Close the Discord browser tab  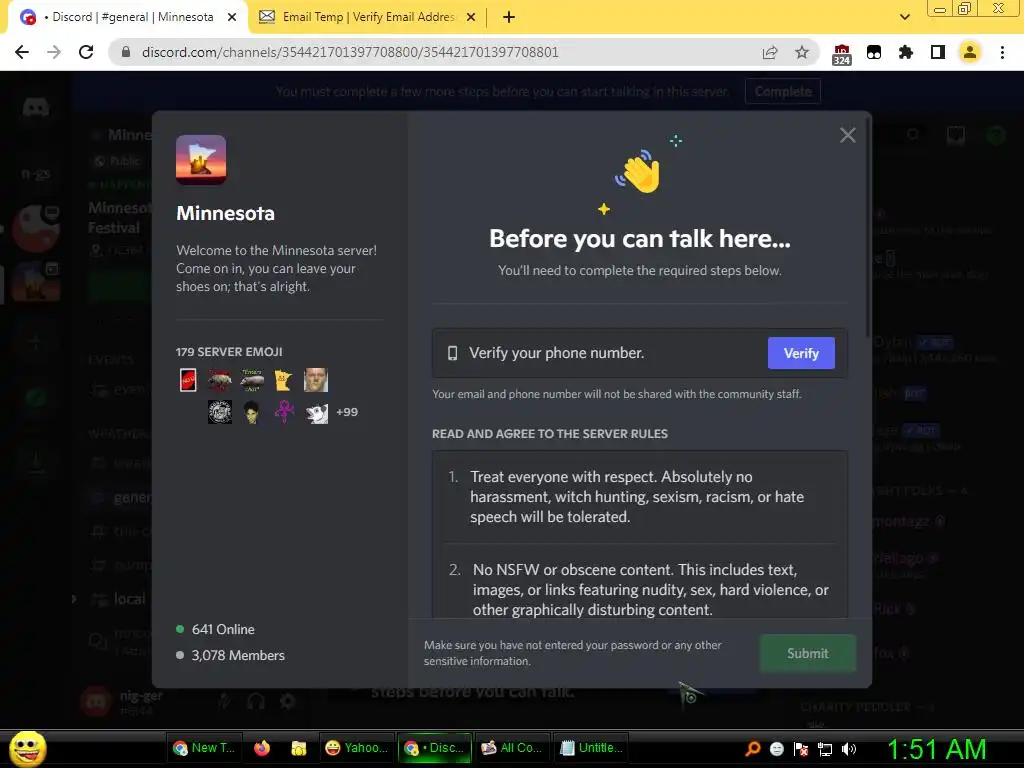tap(232, 18)
